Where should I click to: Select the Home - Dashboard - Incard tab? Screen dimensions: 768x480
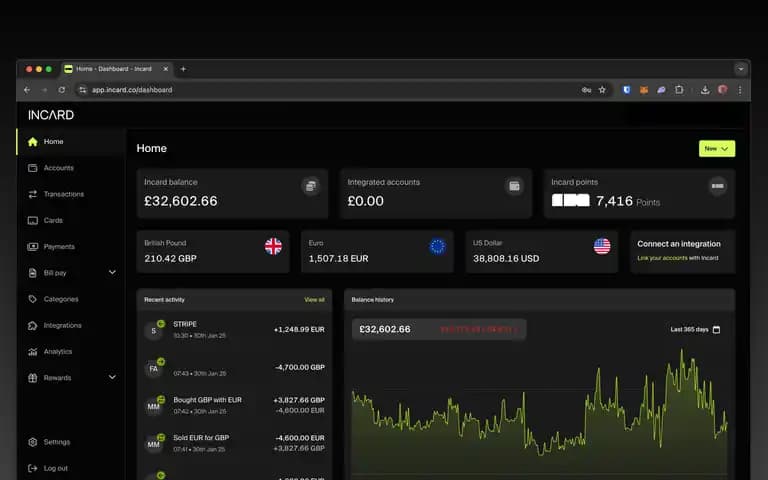click(116, 69)
